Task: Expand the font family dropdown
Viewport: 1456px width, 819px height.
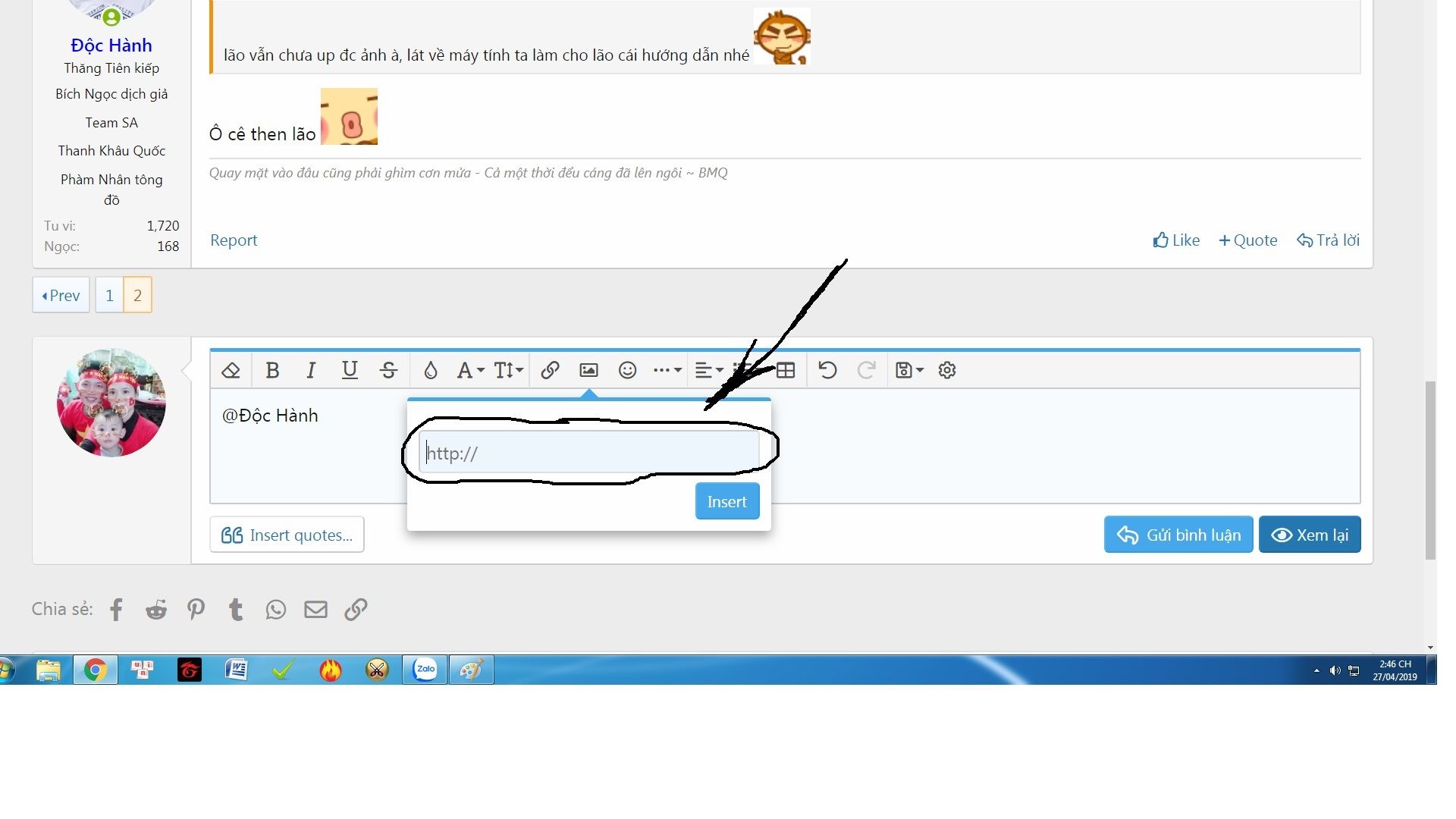Action: click(x=470, y=370)
